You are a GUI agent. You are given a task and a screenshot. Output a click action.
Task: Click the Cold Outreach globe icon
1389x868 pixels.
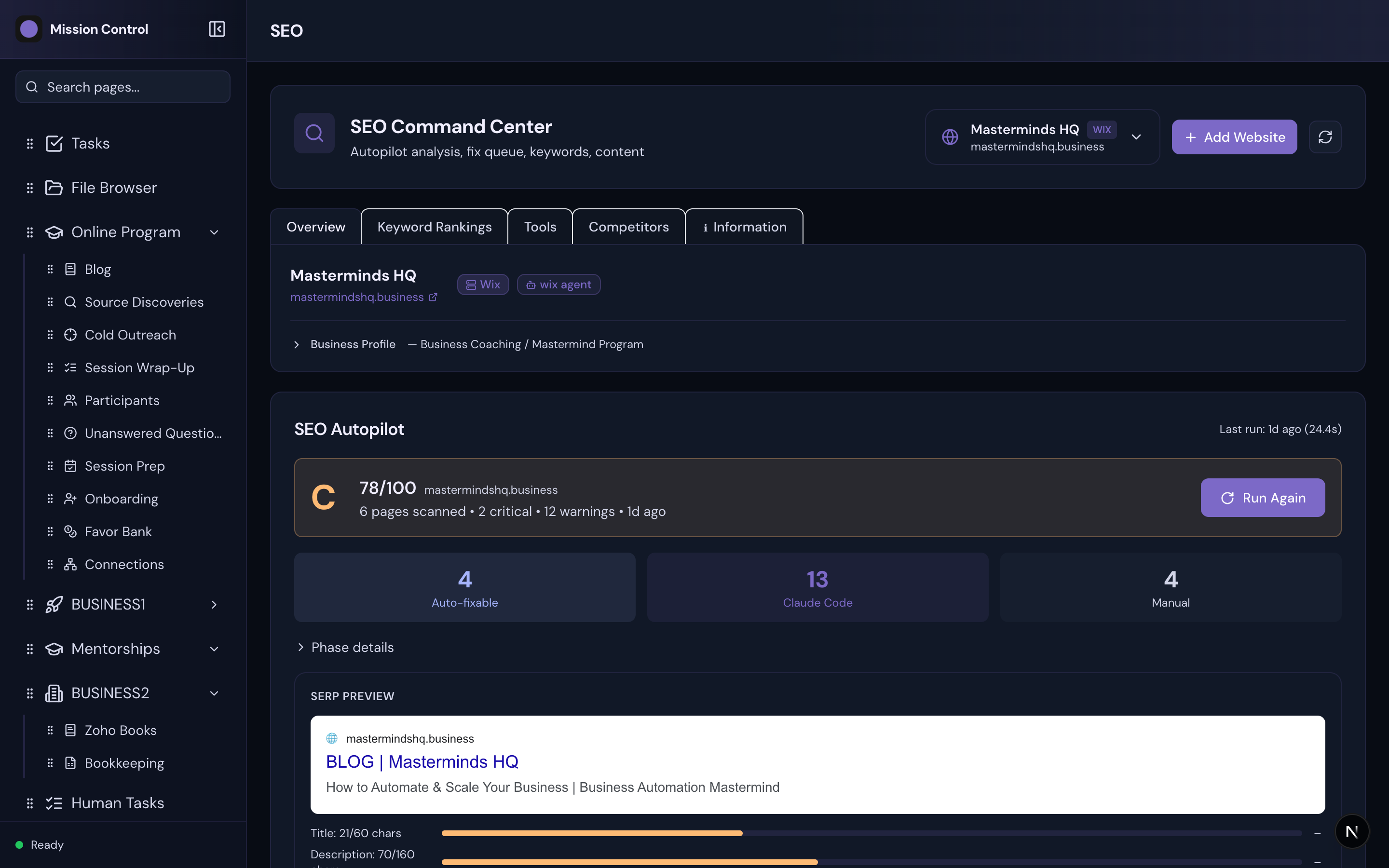(x=70, y=335)
